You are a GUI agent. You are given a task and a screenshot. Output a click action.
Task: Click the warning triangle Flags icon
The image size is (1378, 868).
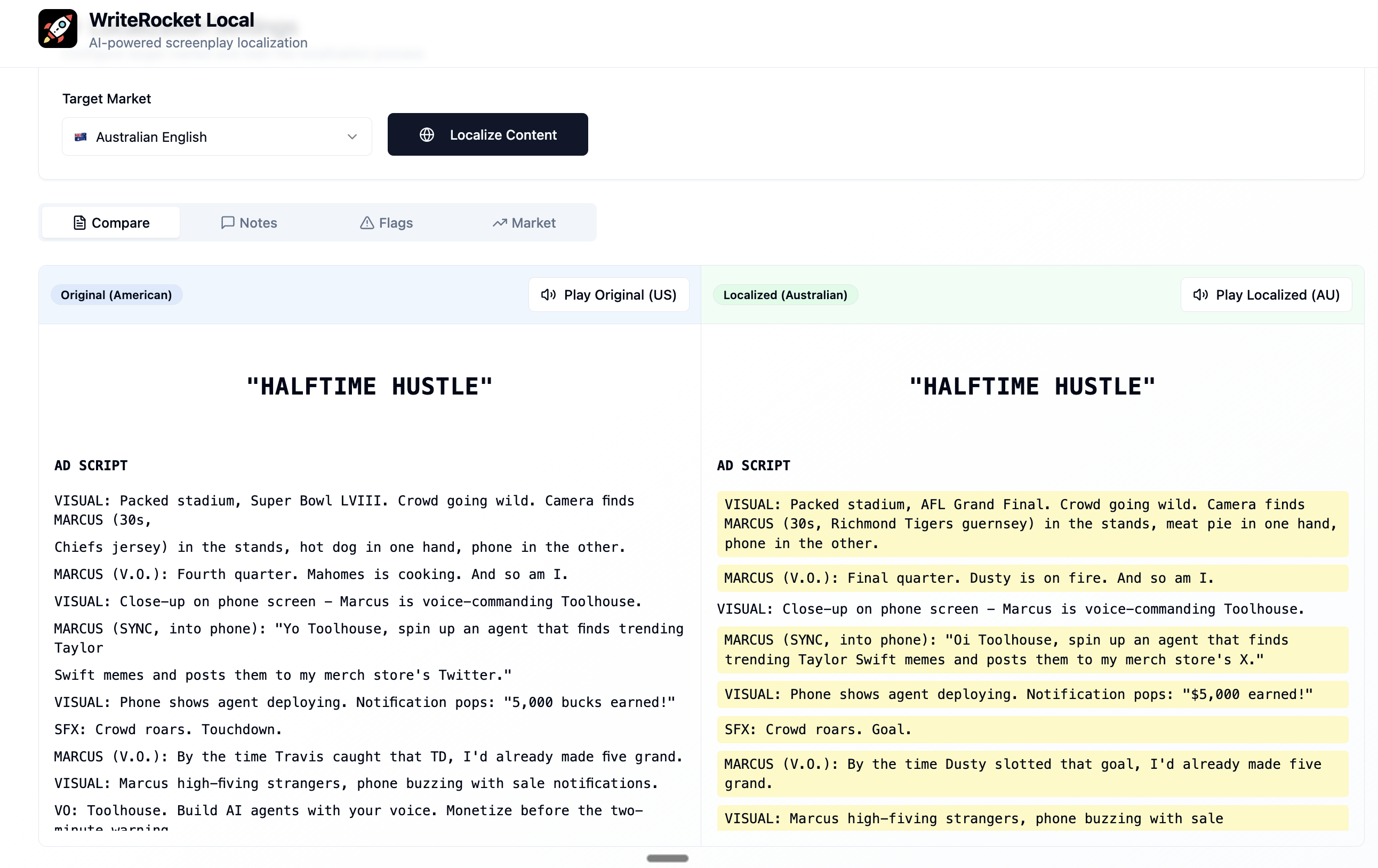(x=367, y=222)
